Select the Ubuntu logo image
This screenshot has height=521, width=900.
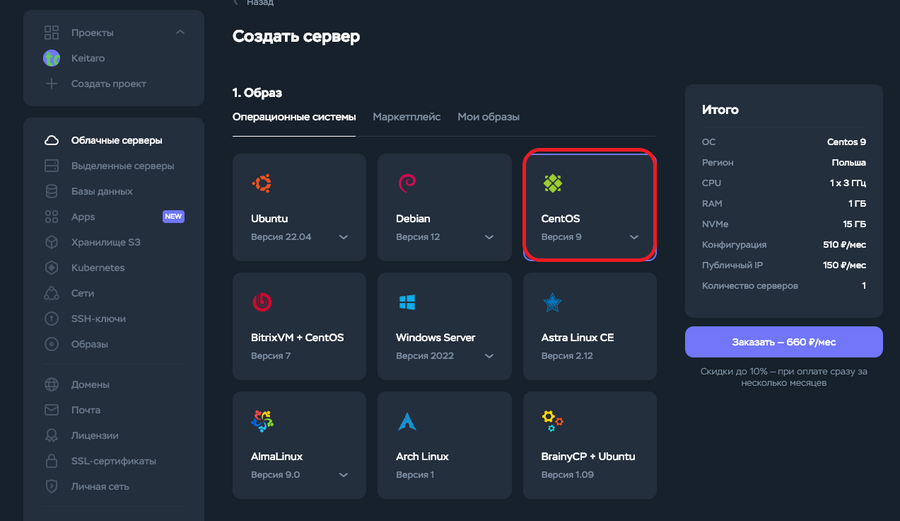pyautogui.click(x=262, y=183)
